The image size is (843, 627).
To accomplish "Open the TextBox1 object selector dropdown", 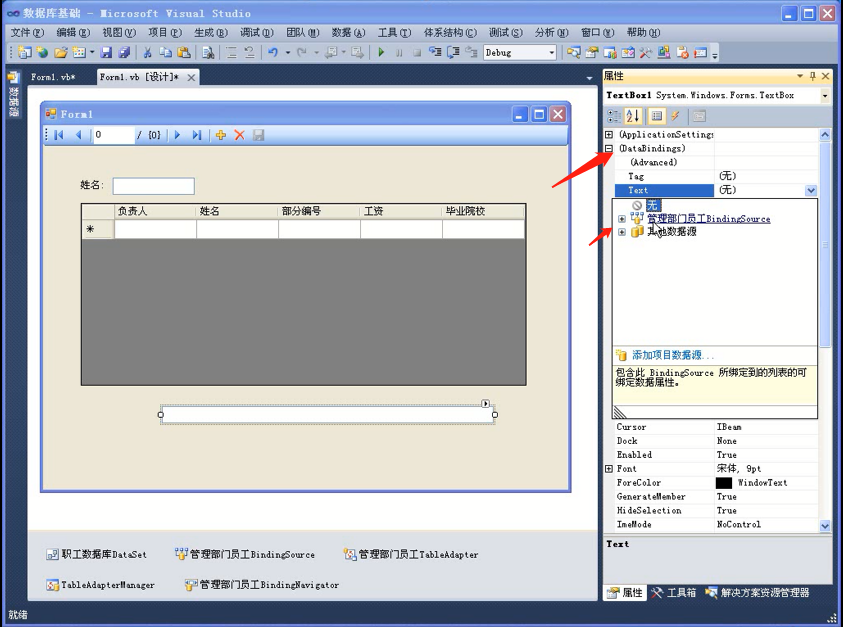I will (x=825, y=96).
